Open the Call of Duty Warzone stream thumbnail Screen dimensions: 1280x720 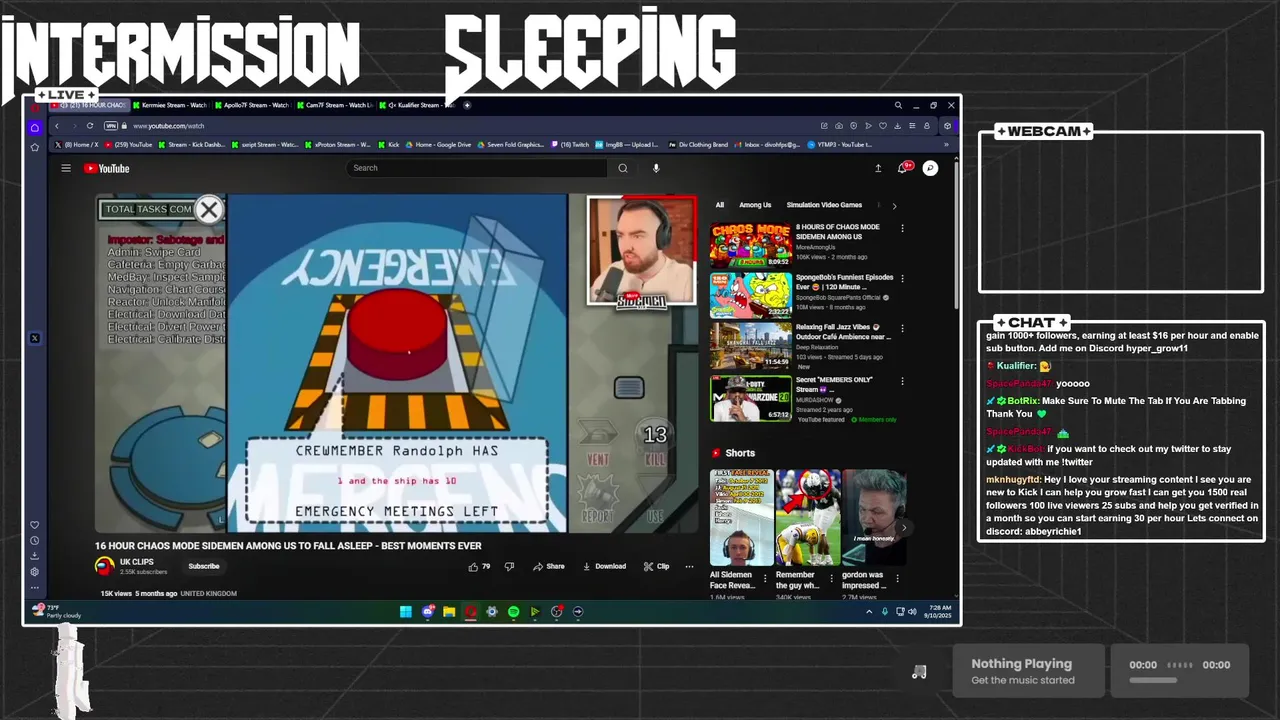point(751,398)
